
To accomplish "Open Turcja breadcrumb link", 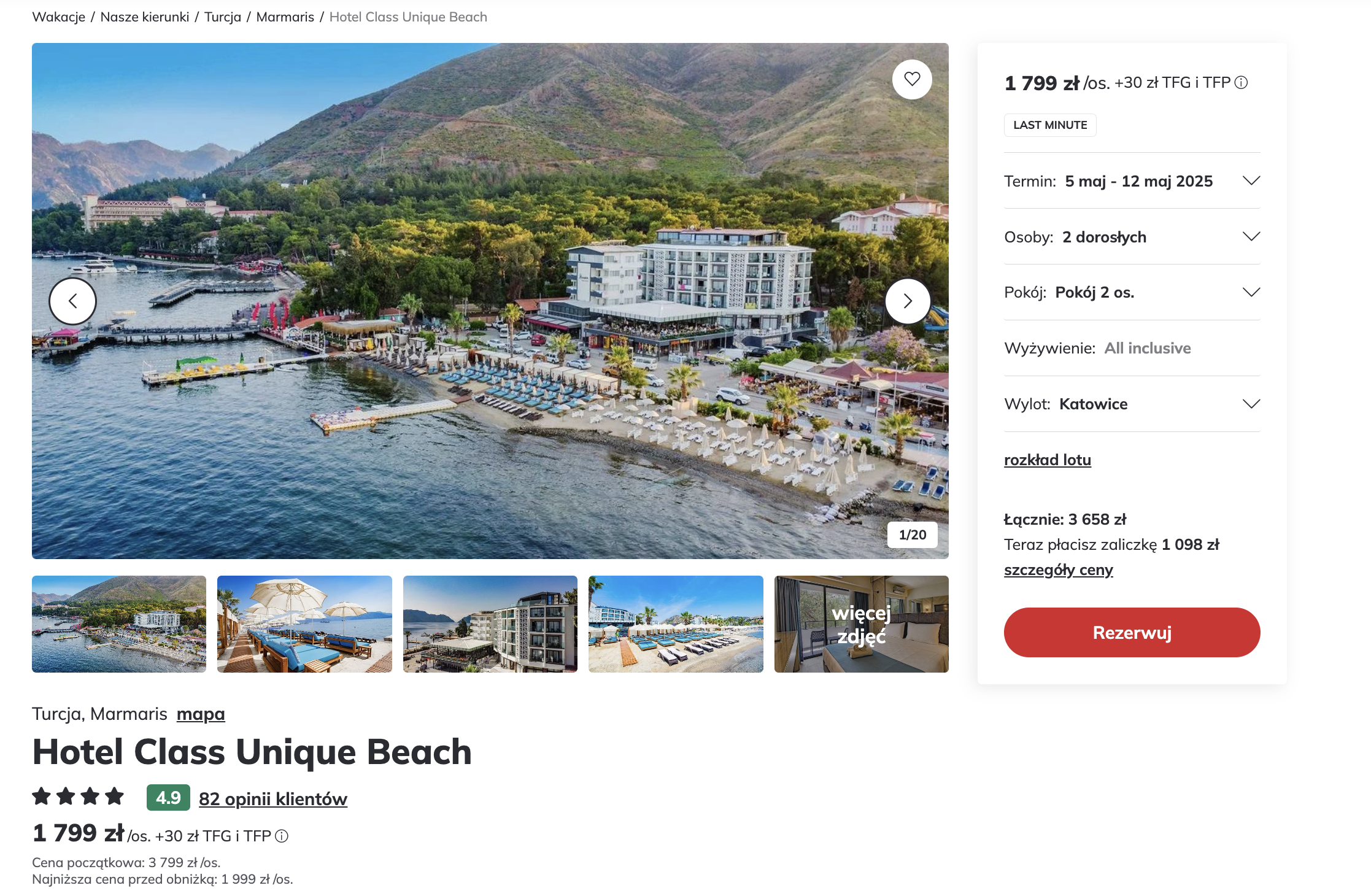I will tap(223, 17).
